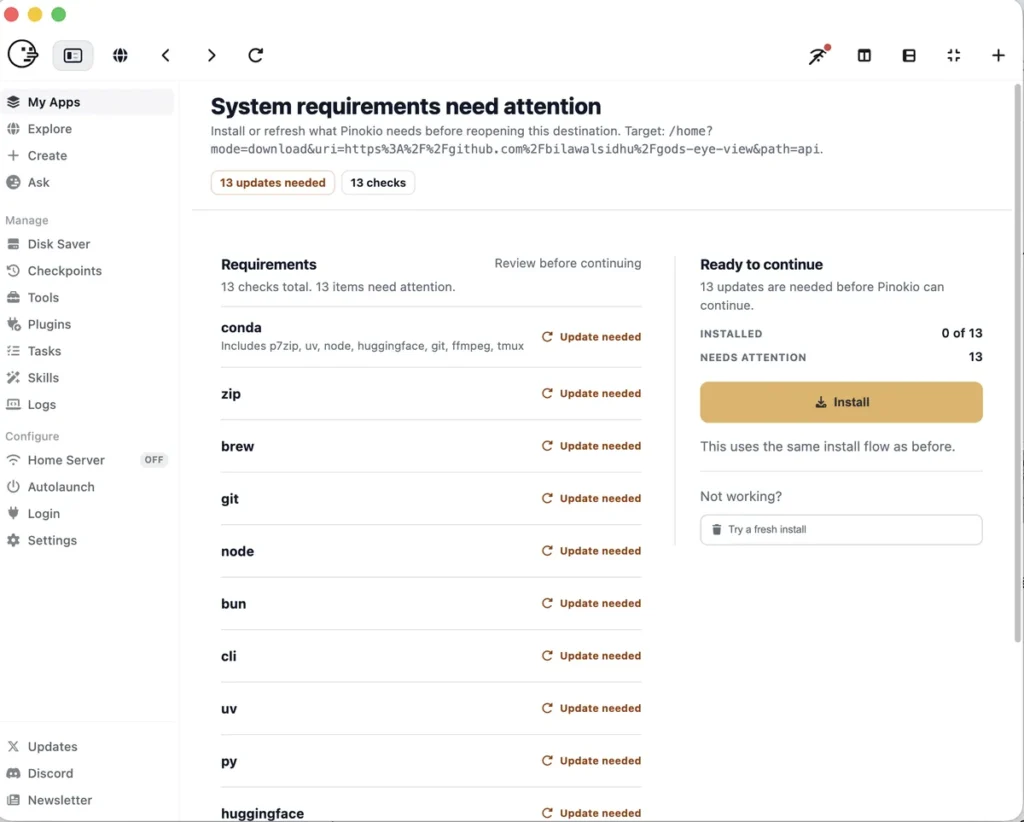The width and height of the screenshot is (1024, 822).
Task: Click Update needed for brew
Action: coord(591,446)
